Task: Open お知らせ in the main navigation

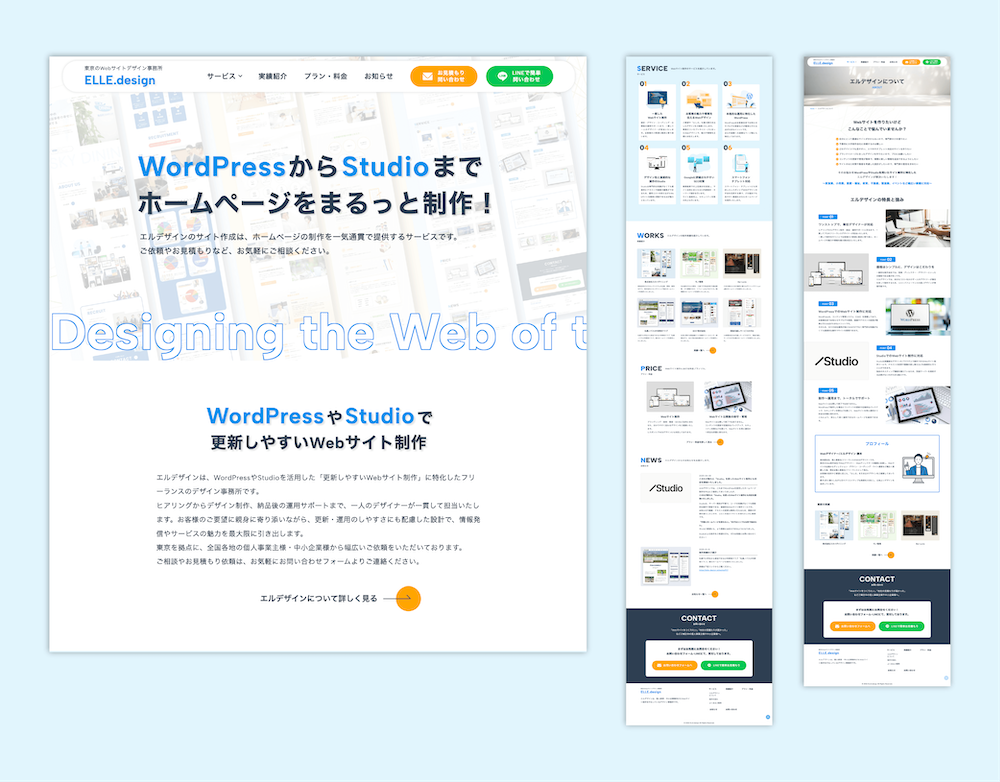Action: [x=378, y=77]
